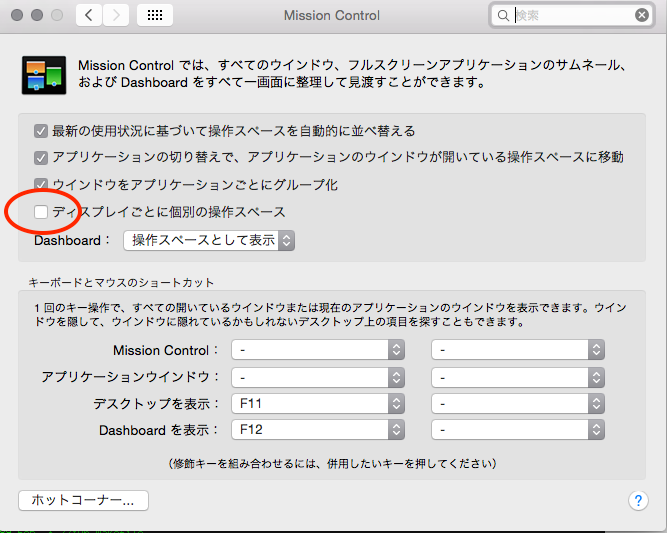
Task: Click the Mission Control app icon
Action: pos(44,75)
